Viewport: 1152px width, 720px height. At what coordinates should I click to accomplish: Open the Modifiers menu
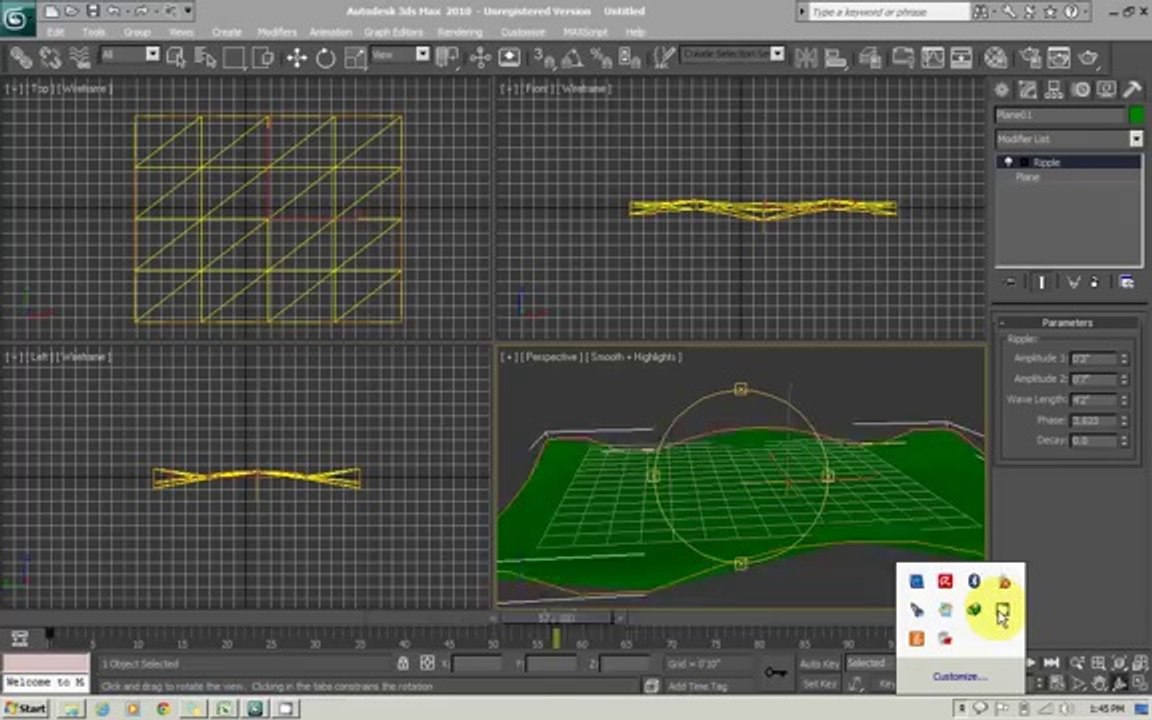pos(277,32)
